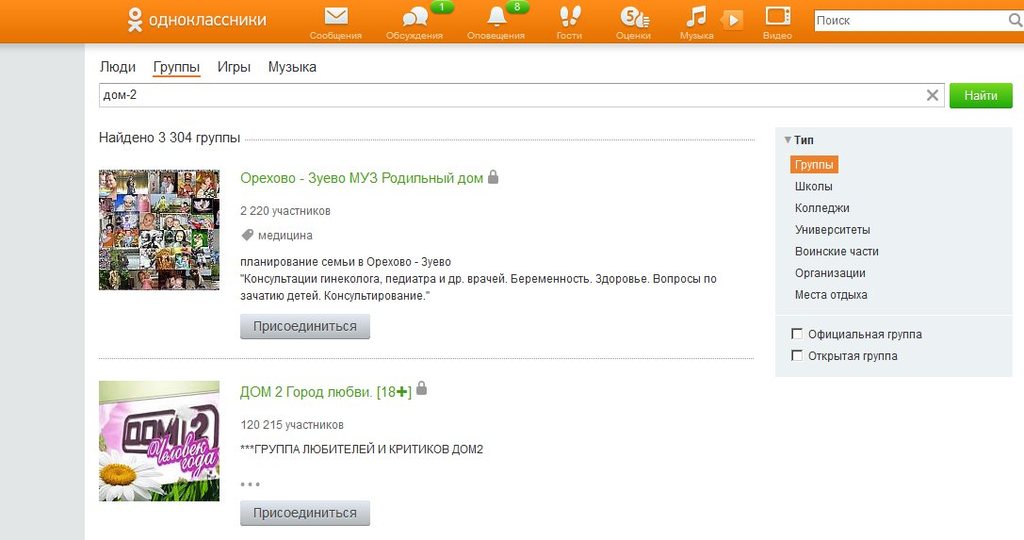
Task: Click lock icon next to Орехово - Зуево group
Action: [493, 176]
